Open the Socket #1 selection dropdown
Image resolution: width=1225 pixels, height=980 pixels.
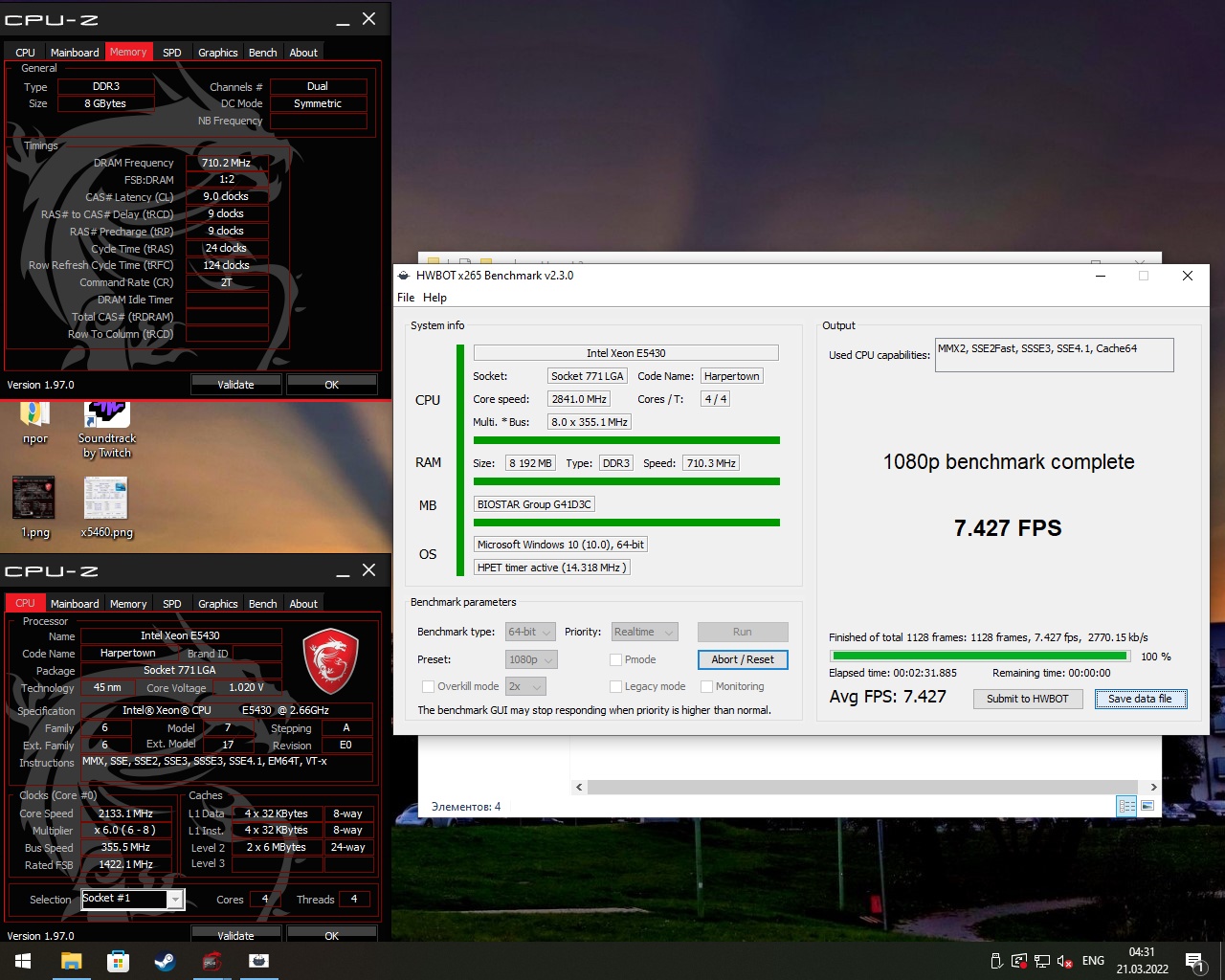tap(175, 899)
